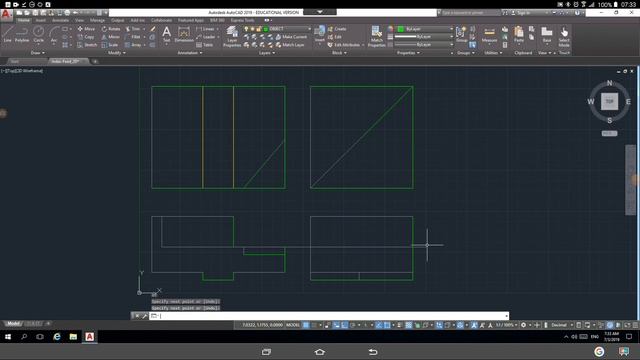
Task: Open the Home ribbon tab
Action: pyautogui.click(x=23, y=20)
